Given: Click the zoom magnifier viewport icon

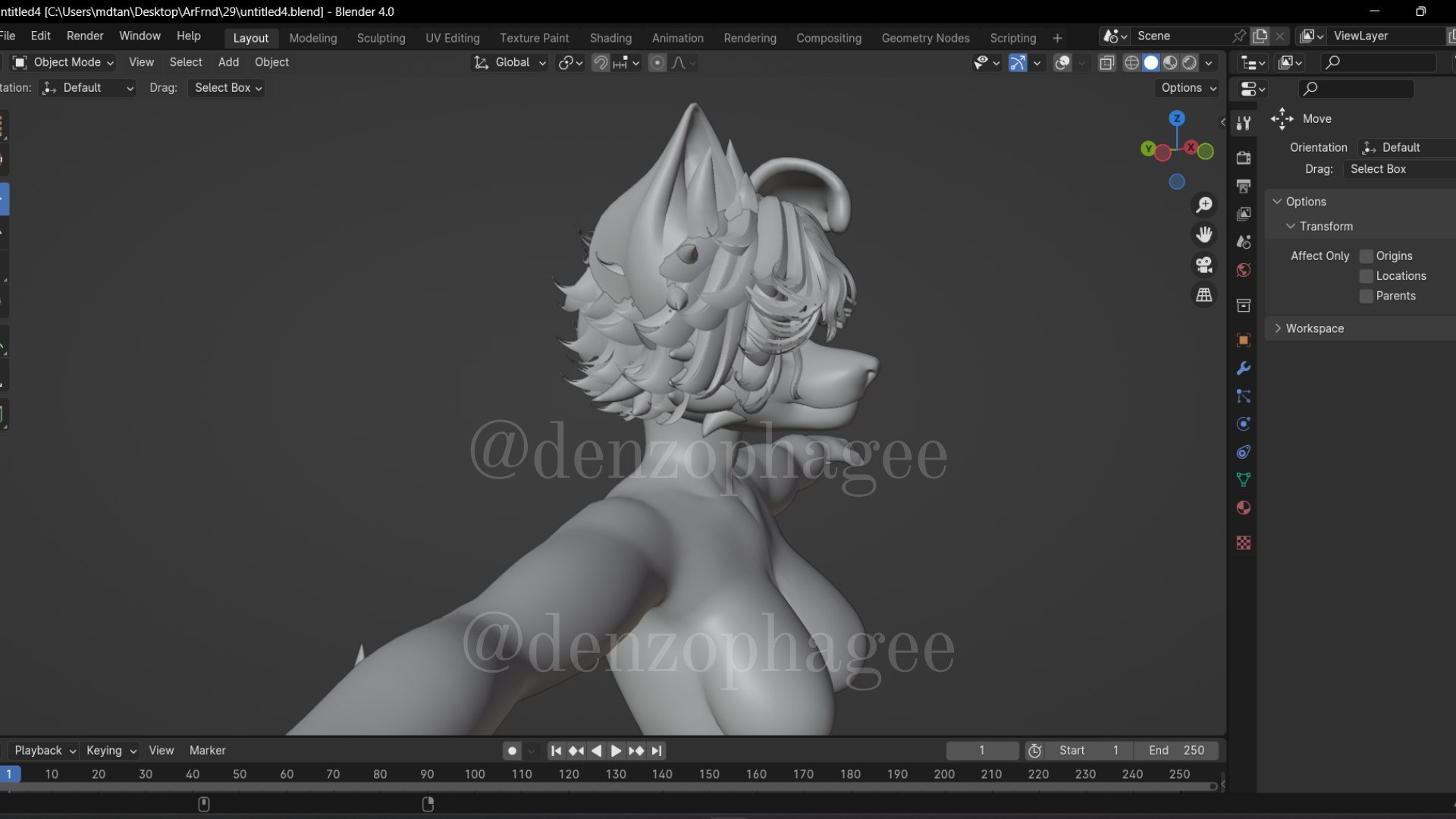Looking at the screenshot, I should pos(1204,205).
